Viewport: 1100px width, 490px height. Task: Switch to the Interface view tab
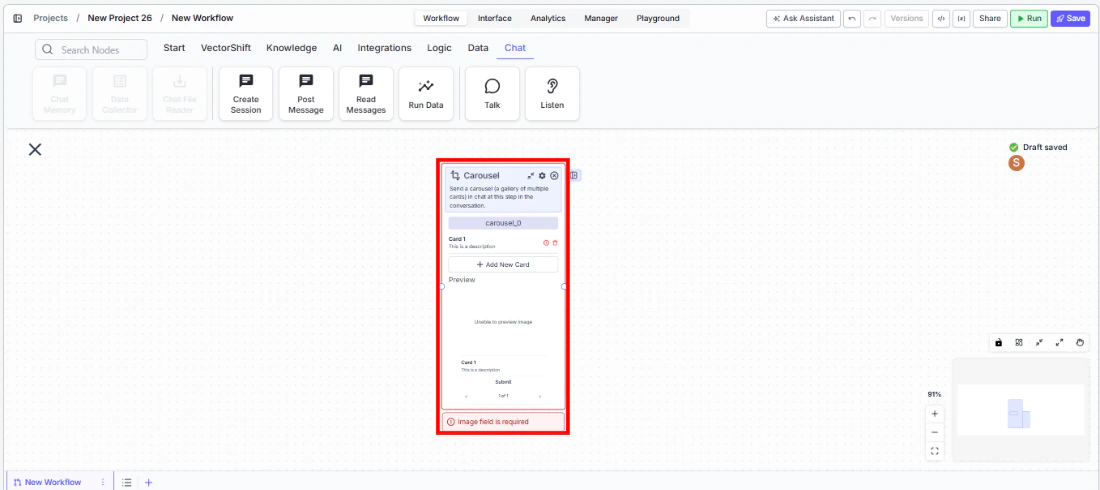click(x=495, y=18)
